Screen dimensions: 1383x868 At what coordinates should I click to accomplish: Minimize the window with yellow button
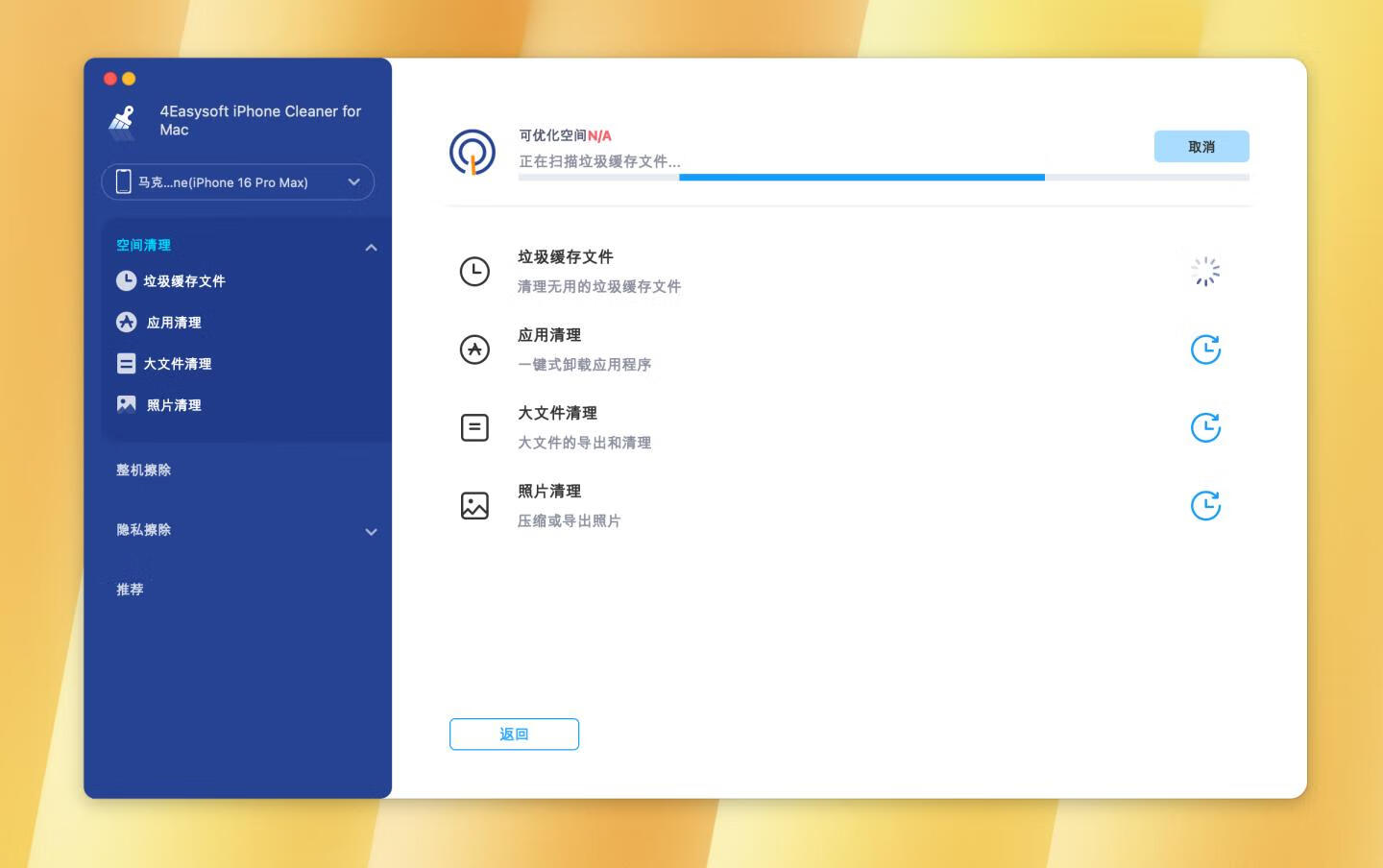click(x=129, y=79)
